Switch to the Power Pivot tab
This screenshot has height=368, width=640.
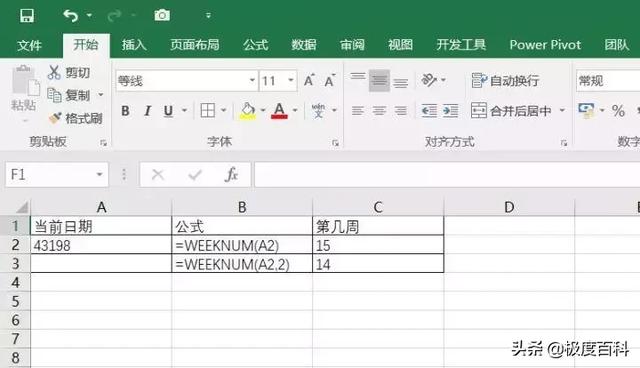pyautogui.click(x=545, y=44)
